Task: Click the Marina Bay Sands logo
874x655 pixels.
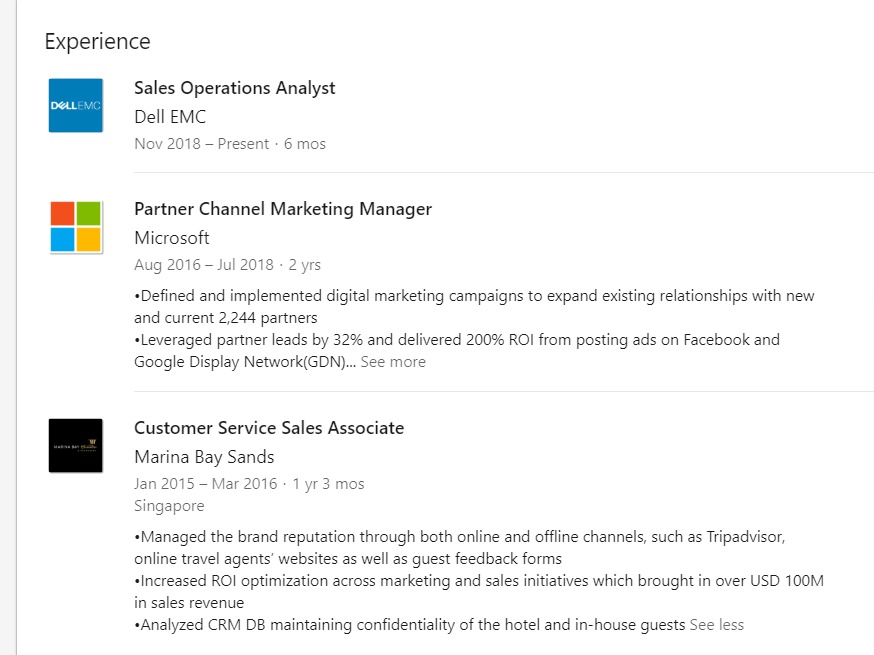Action: (76, 446)
